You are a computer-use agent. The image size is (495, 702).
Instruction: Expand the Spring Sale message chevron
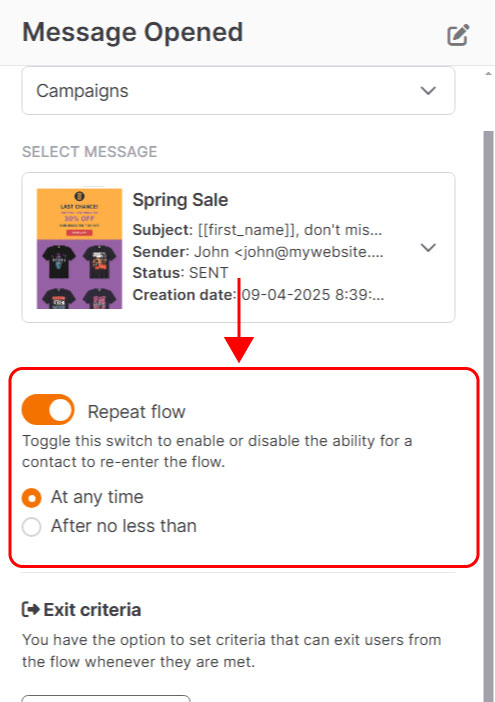click(428, 248)
